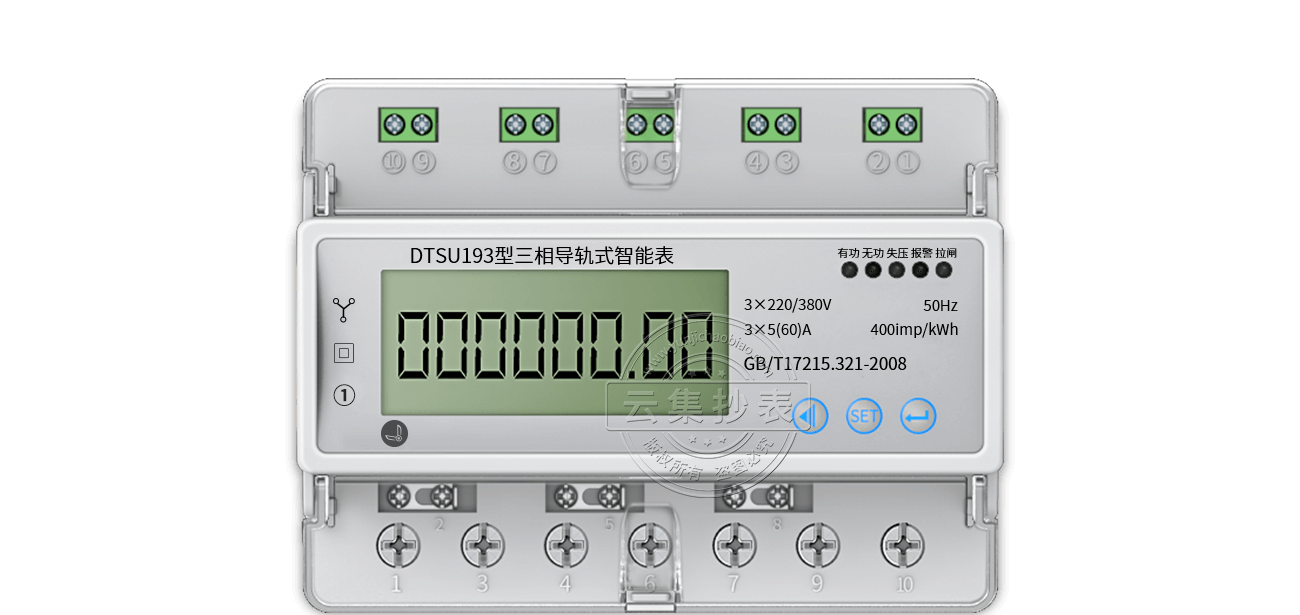This screenshot has width=1300, height=615.
Task: Click the DTSU193 model title text
Action: click(x=541, y=256)
